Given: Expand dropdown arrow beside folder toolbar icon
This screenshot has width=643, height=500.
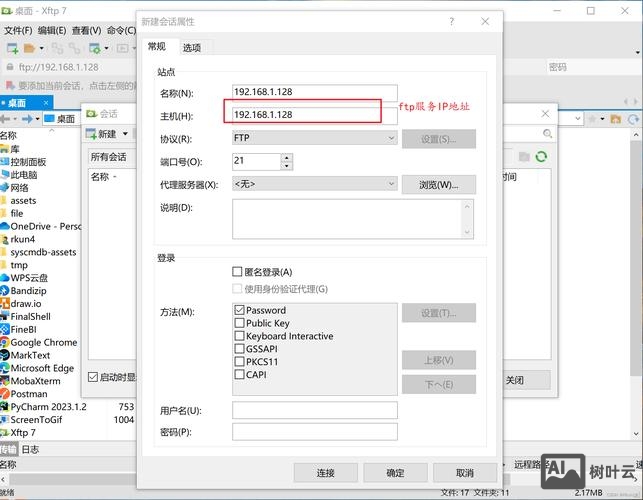Looking at the screenshot, I should pyautogui.click(x=41, y=48).
